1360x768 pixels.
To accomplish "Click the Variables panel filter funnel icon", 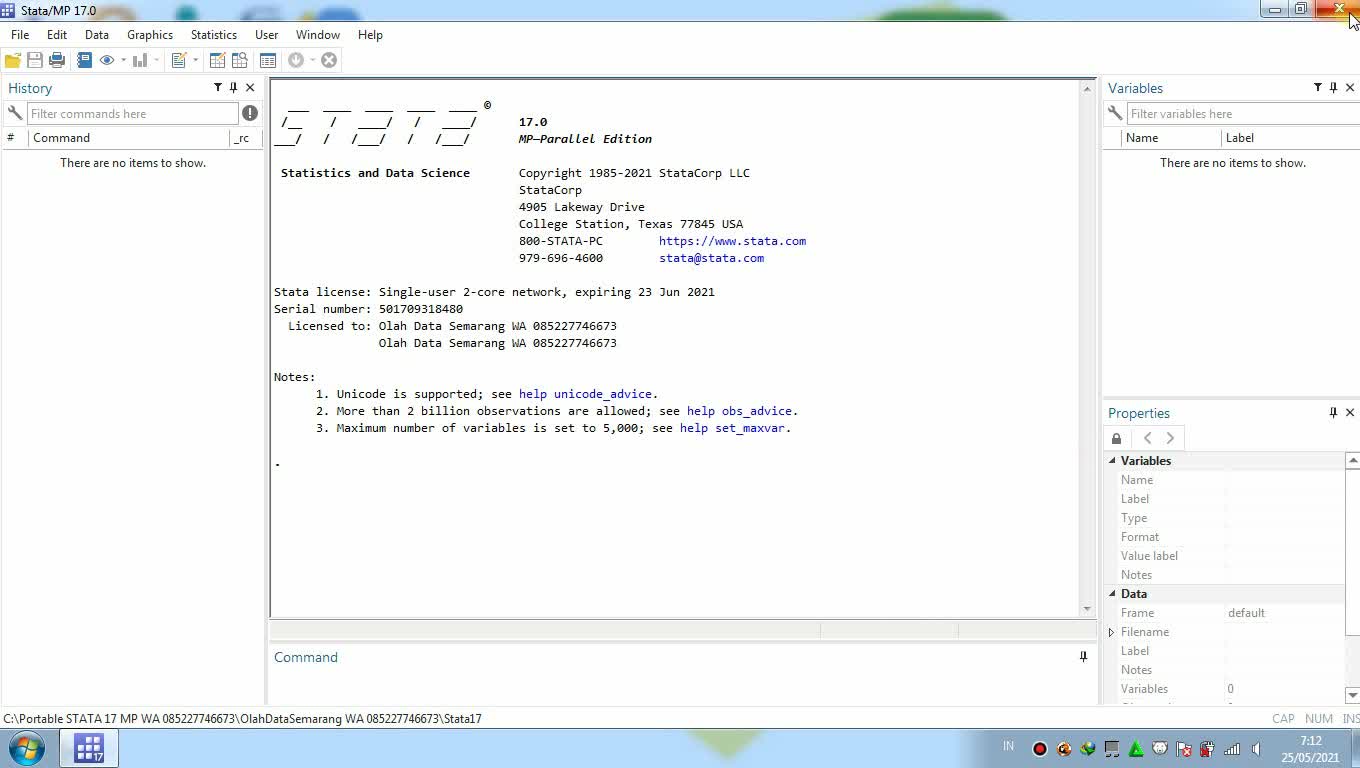I will [x=1318, y=88].
